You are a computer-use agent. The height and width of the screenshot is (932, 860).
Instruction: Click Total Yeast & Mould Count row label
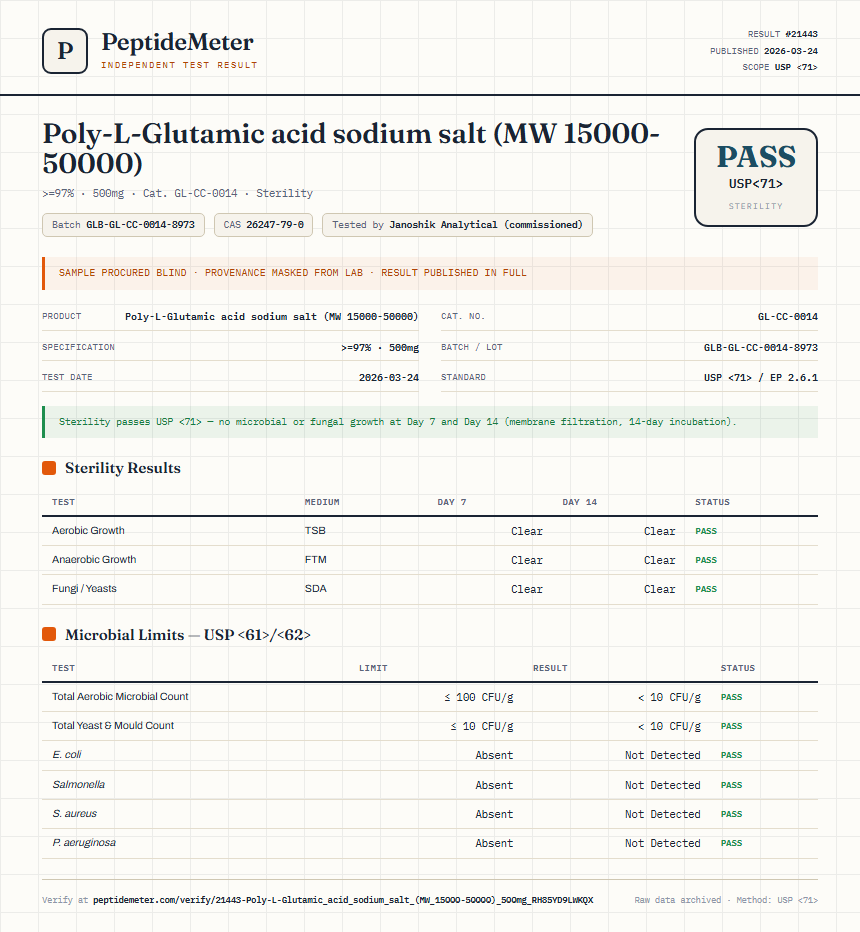click(x=113, y=726)
